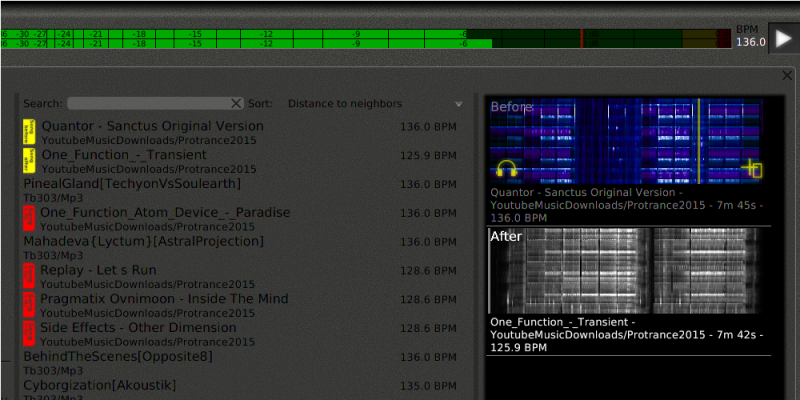Clear the search field with its X icon
The image size is (800, 400).
point(236,104)
